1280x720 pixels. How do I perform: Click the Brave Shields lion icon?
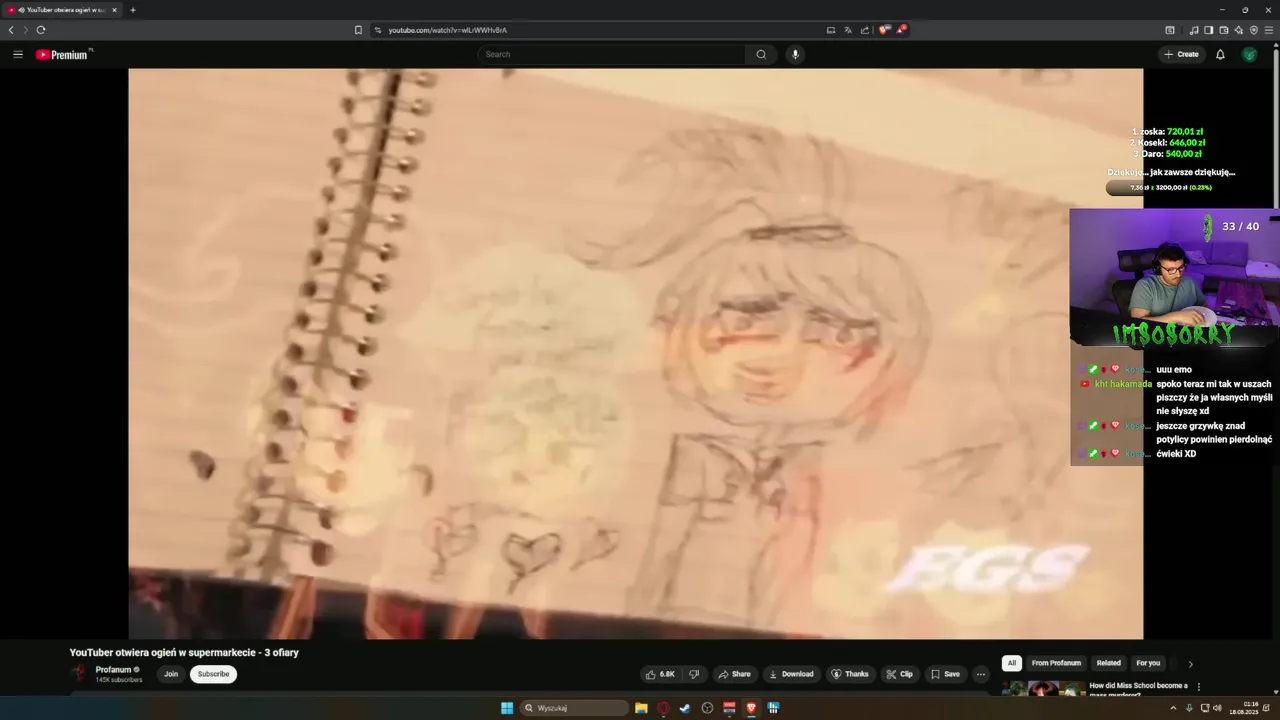click(x=884, y=30)
